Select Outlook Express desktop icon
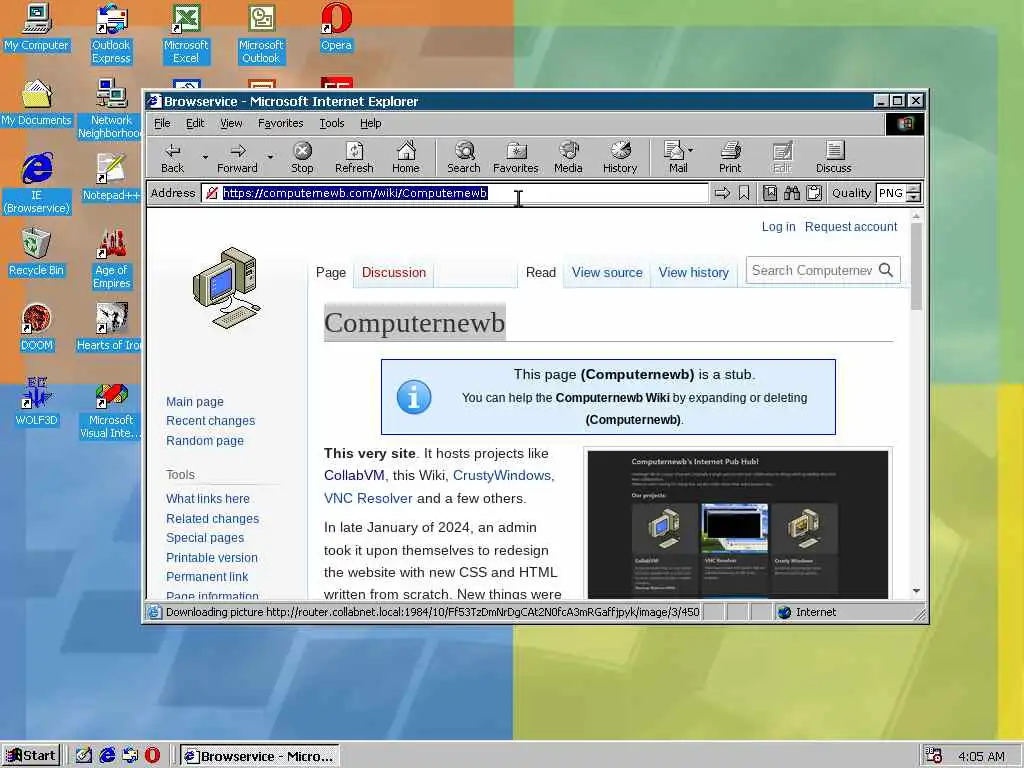1024x768 pixels. [x=111, y=34]
